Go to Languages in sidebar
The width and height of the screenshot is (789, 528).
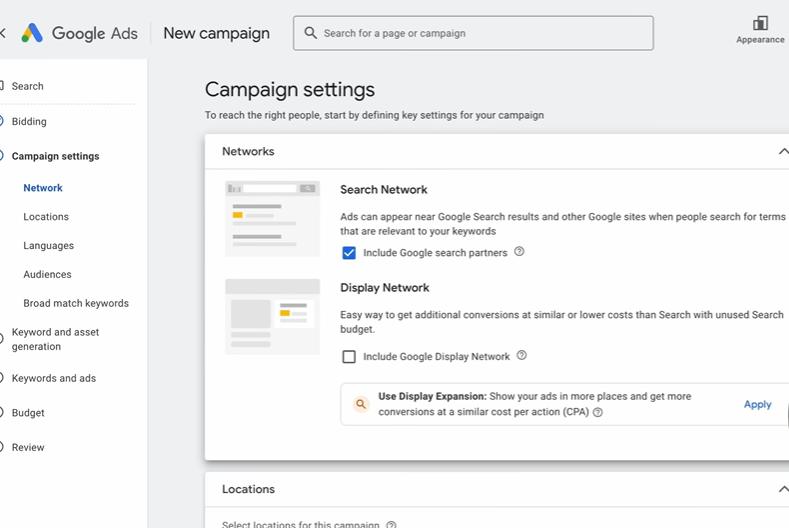pos(48,245)
